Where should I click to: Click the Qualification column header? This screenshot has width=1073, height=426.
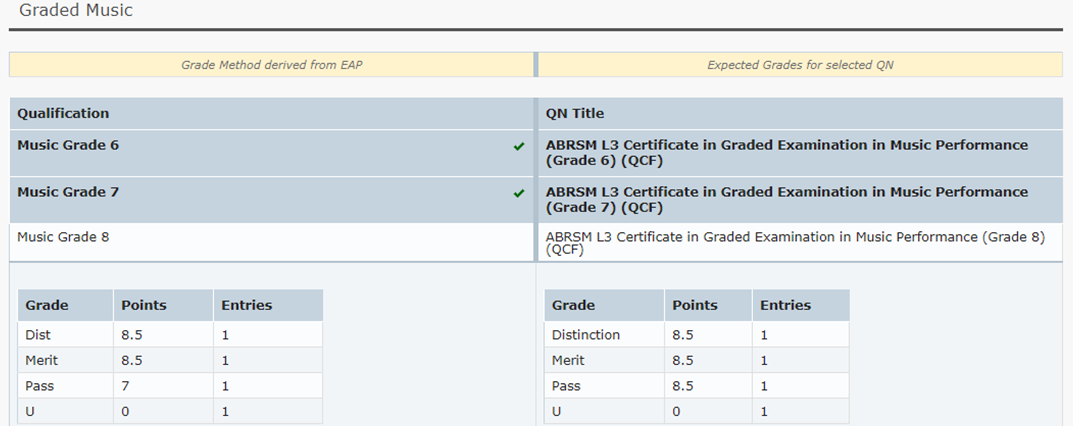(x=272, y=114)
